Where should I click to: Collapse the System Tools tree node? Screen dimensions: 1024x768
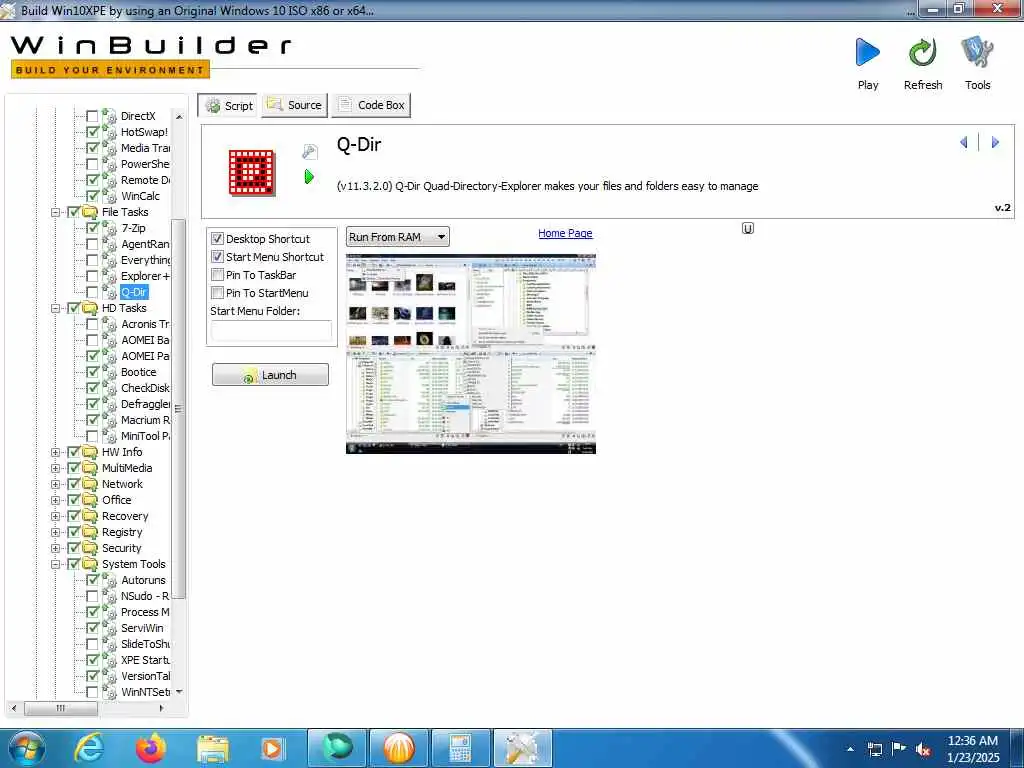point(56,564)
